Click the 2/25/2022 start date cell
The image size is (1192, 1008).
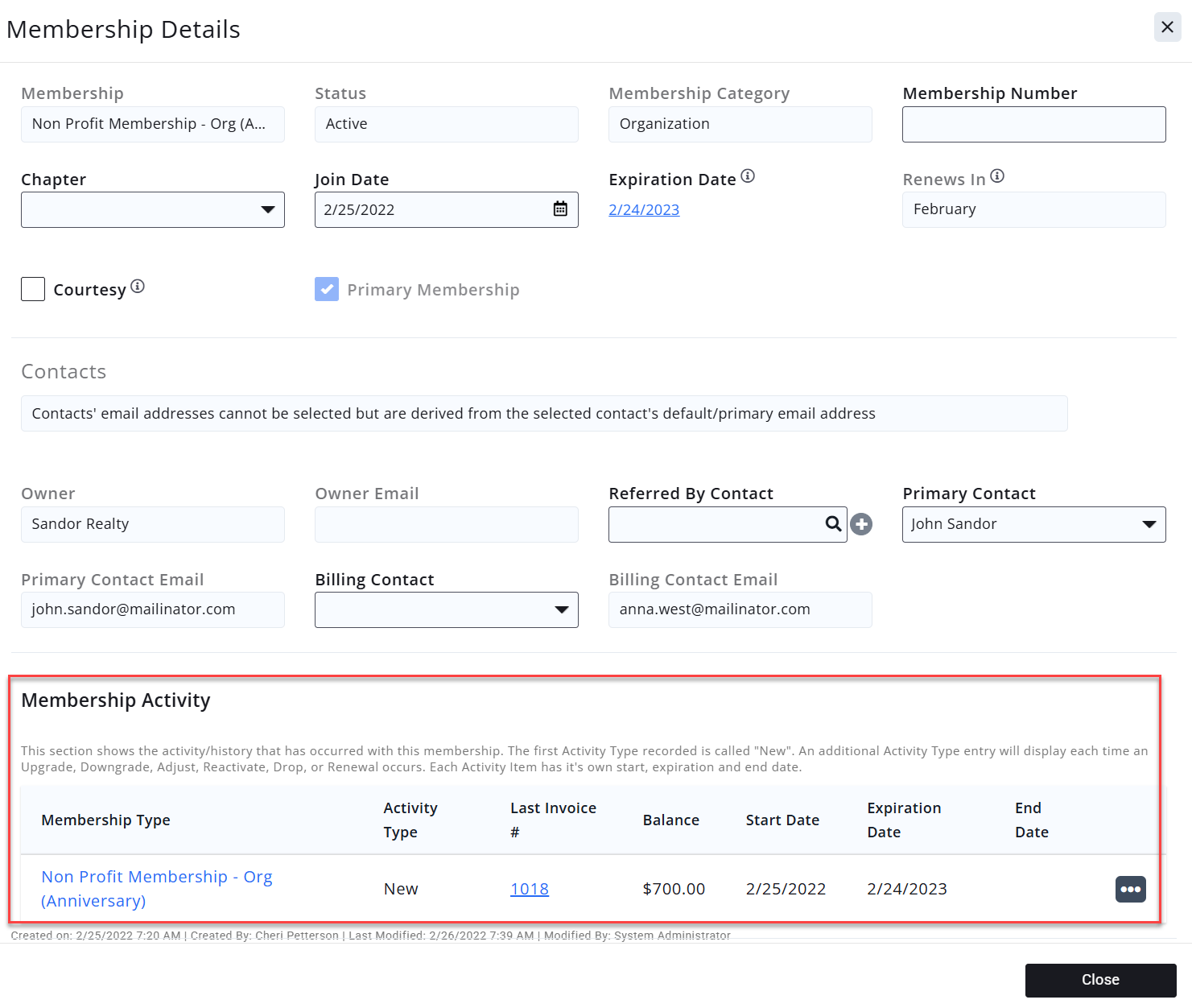(x=786, y=889)
